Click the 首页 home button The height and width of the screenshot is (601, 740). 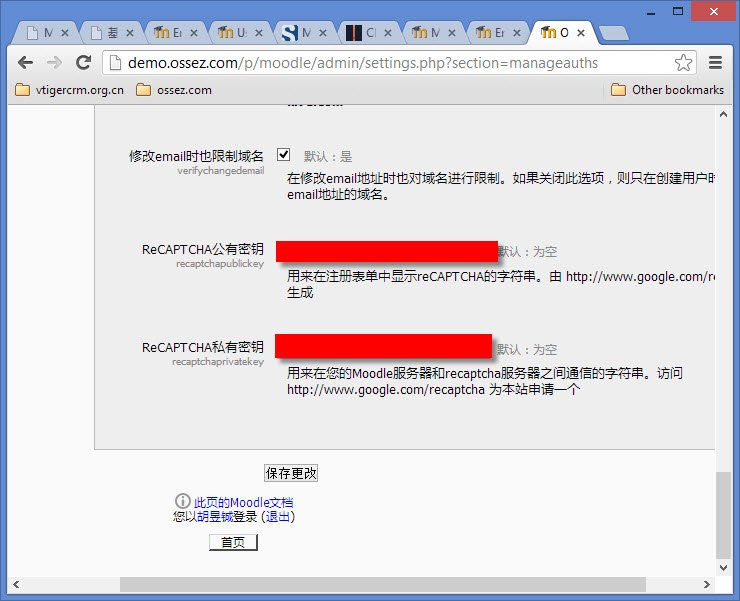[x=233, y=542]
